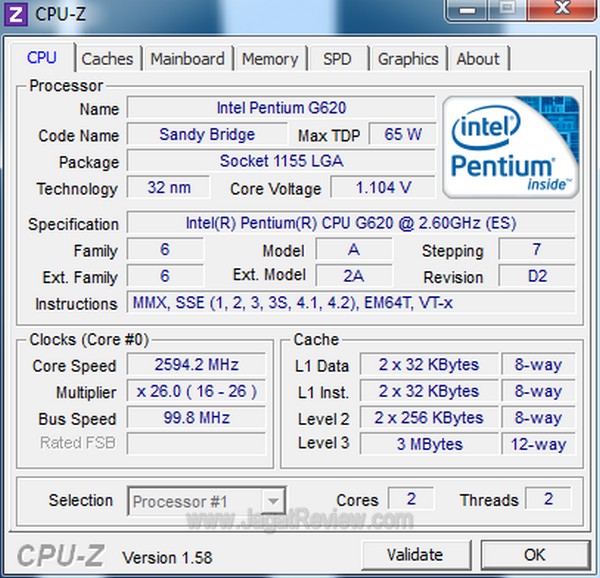Click the Version 1.58 label

tap(167, 558)
